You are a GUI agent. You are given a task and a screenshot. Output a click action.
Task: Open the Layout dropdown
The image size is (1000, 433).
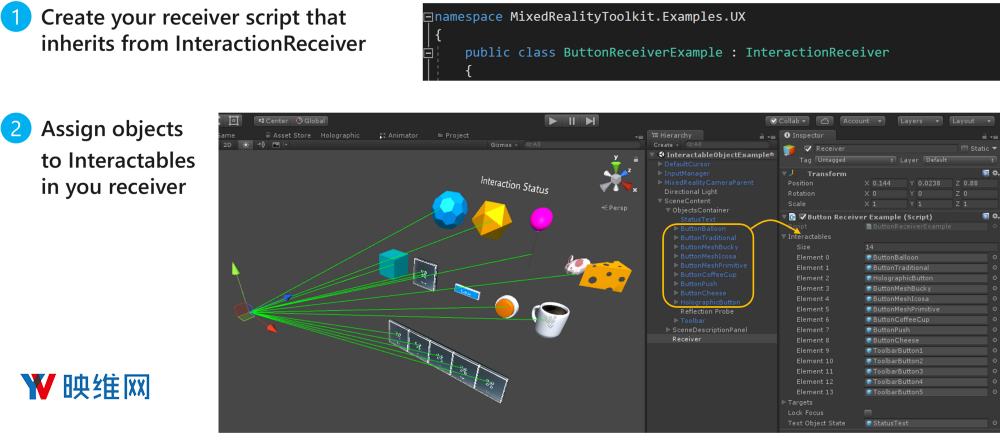pyautogui.click(x=970, y=121)
